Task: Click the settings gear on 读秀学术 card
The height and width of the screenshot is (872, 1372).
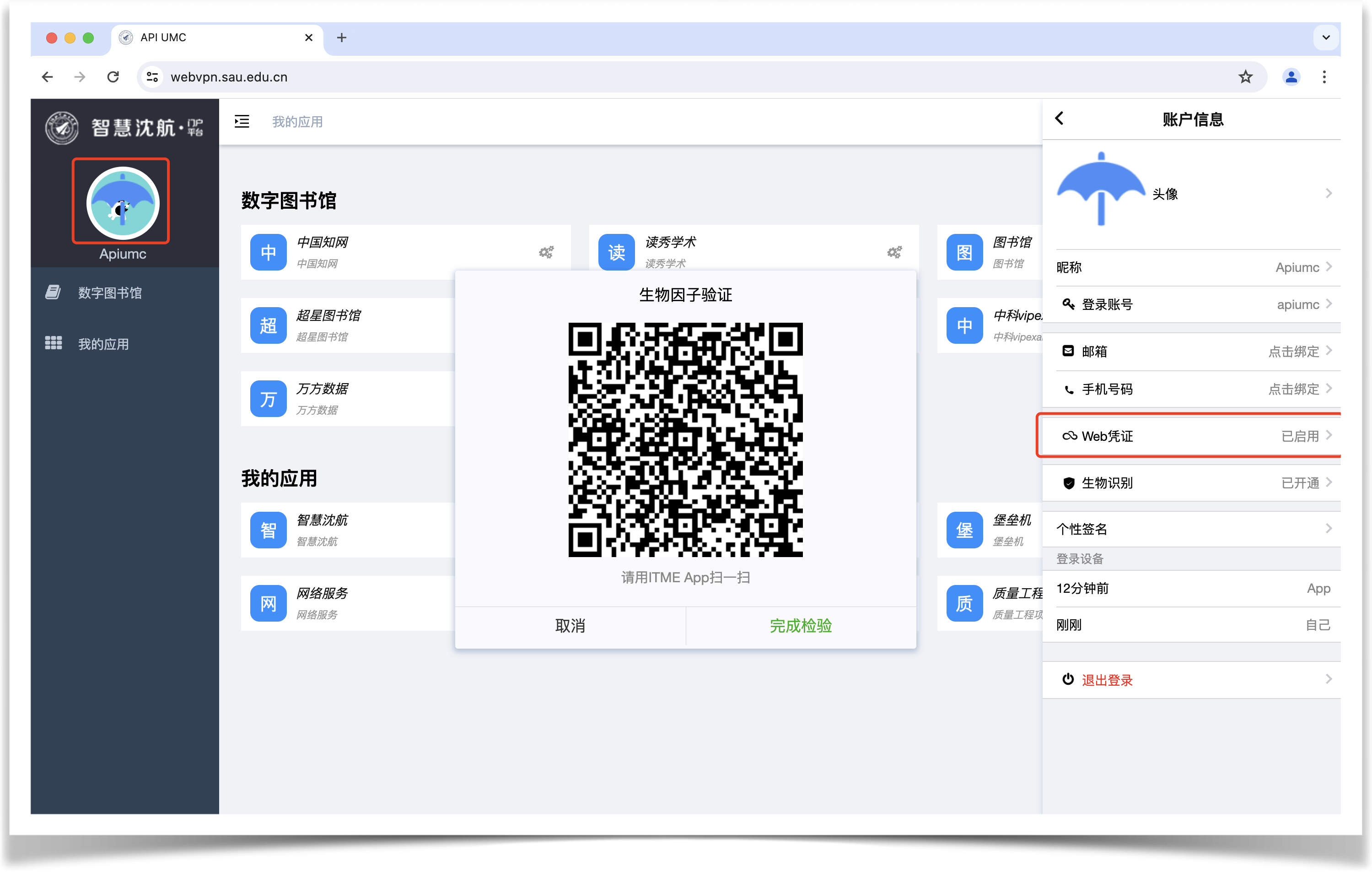Action: 894,252
